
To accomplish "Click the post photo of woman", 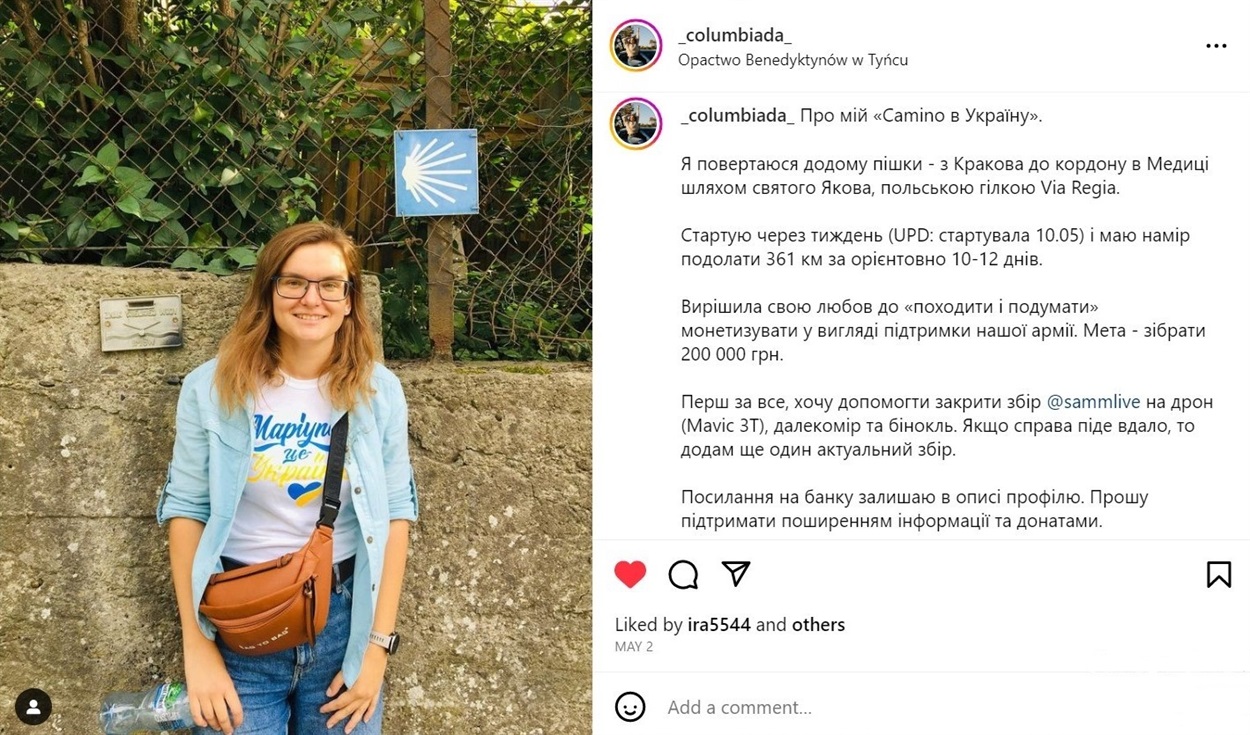I will [x=296, y=367].
